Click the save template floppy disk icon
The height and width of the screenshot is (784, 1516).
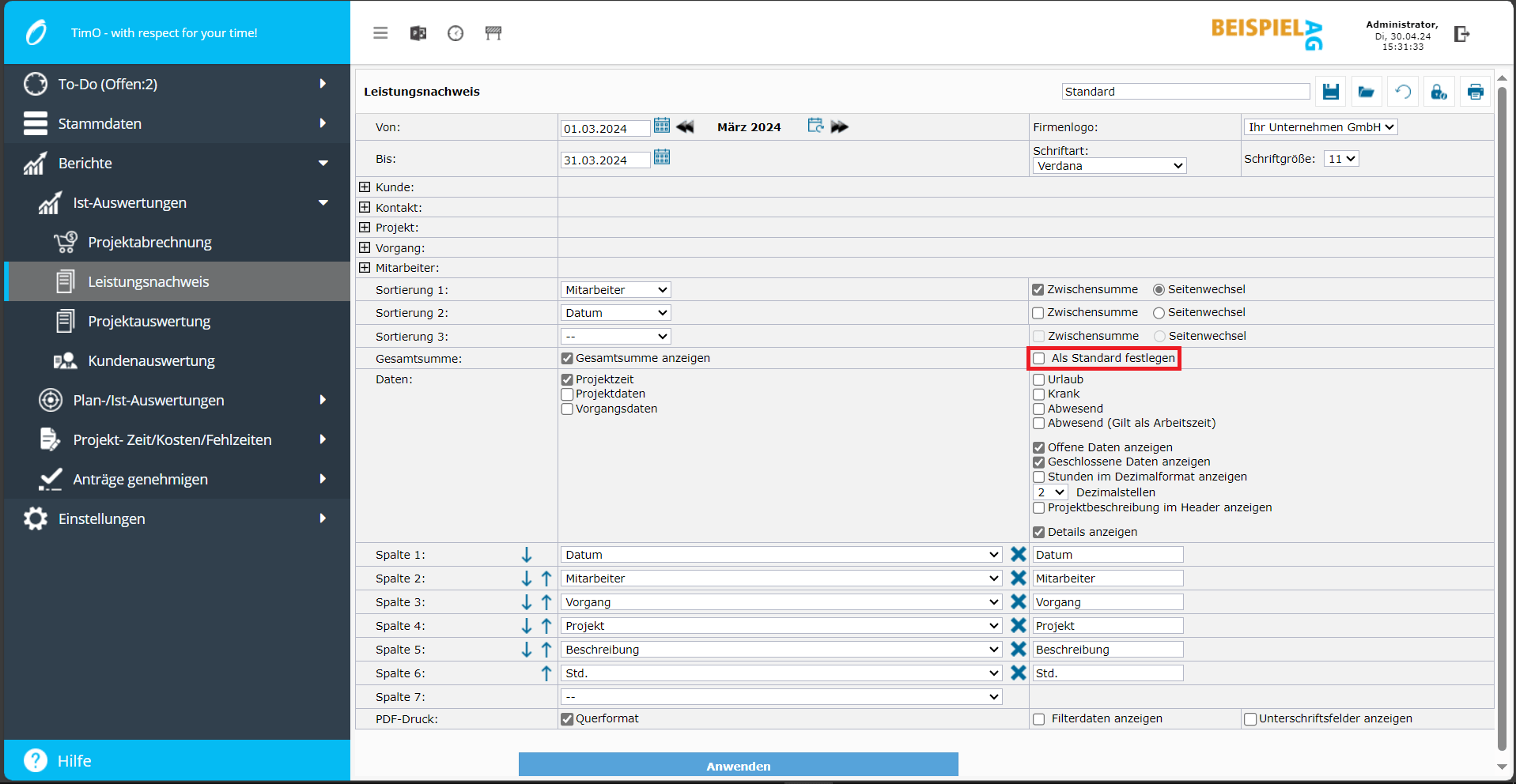(x=1330, y=92)
